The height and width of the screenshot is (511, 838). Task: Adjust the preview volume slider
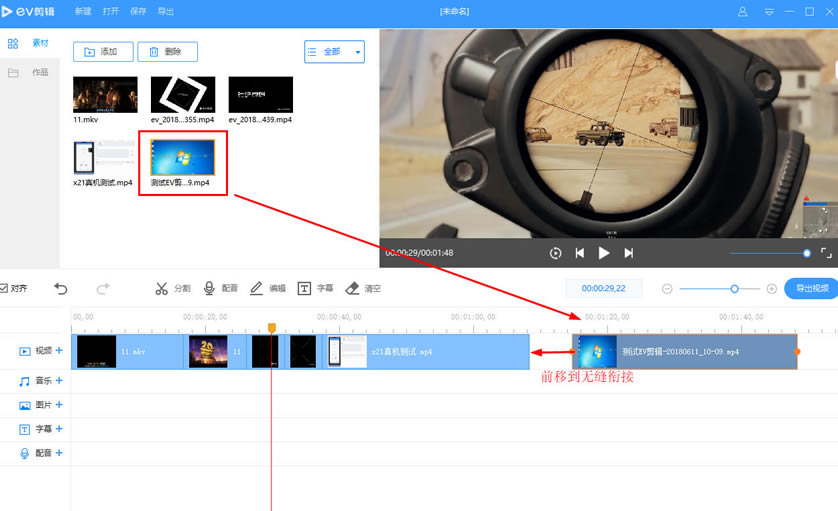[806, 253]
